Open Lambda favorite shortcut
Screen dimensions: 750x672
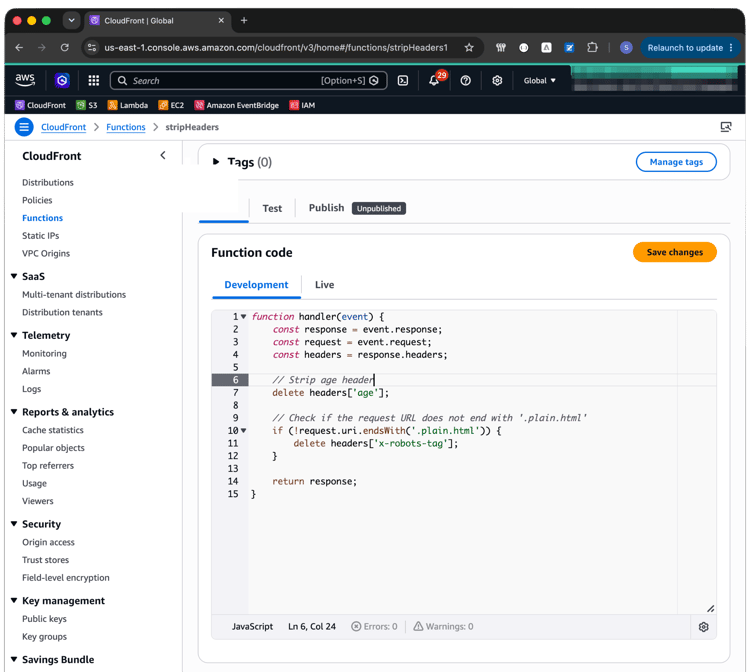(x=128, y=105)
